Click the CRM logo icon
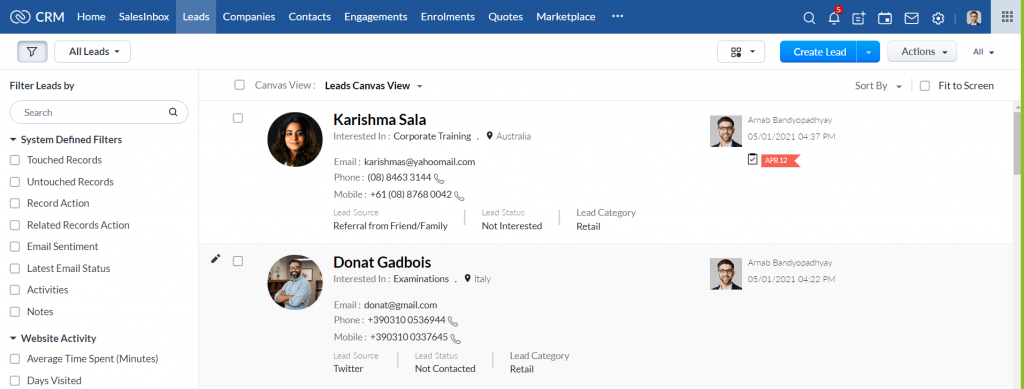This screenshot has height=389, width=1024. (x=21, y=17)
